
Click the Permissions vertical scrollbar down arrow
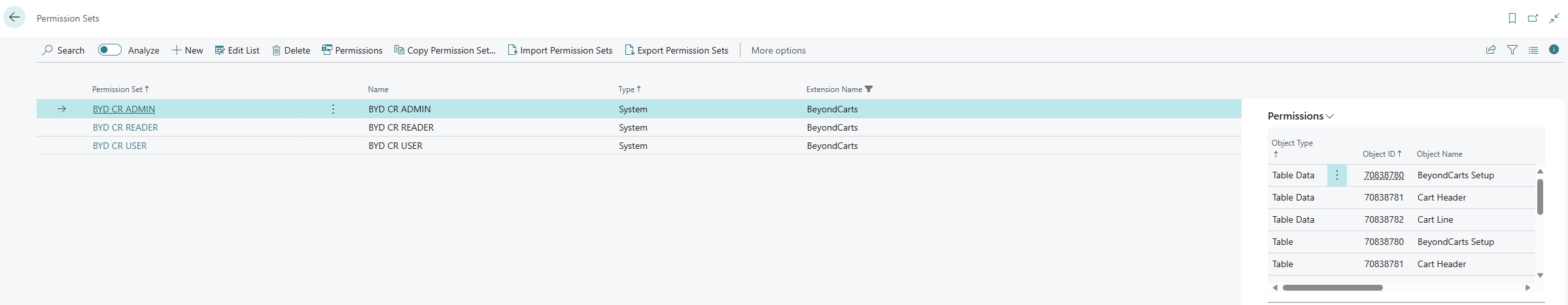[x=1540, y=276]
